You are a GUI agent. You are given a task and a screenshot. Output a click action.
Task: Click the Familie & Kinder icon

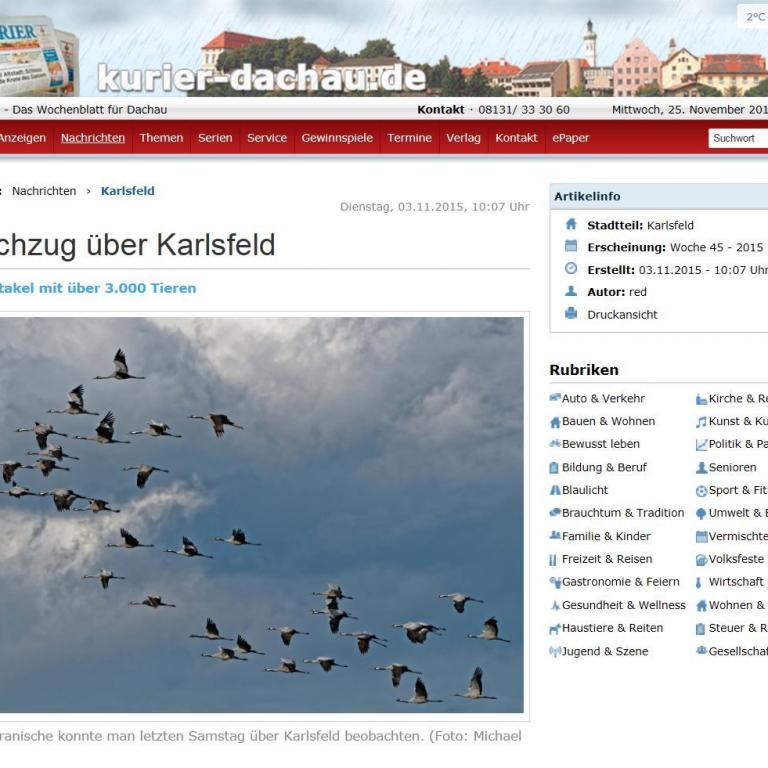(555, 536)
